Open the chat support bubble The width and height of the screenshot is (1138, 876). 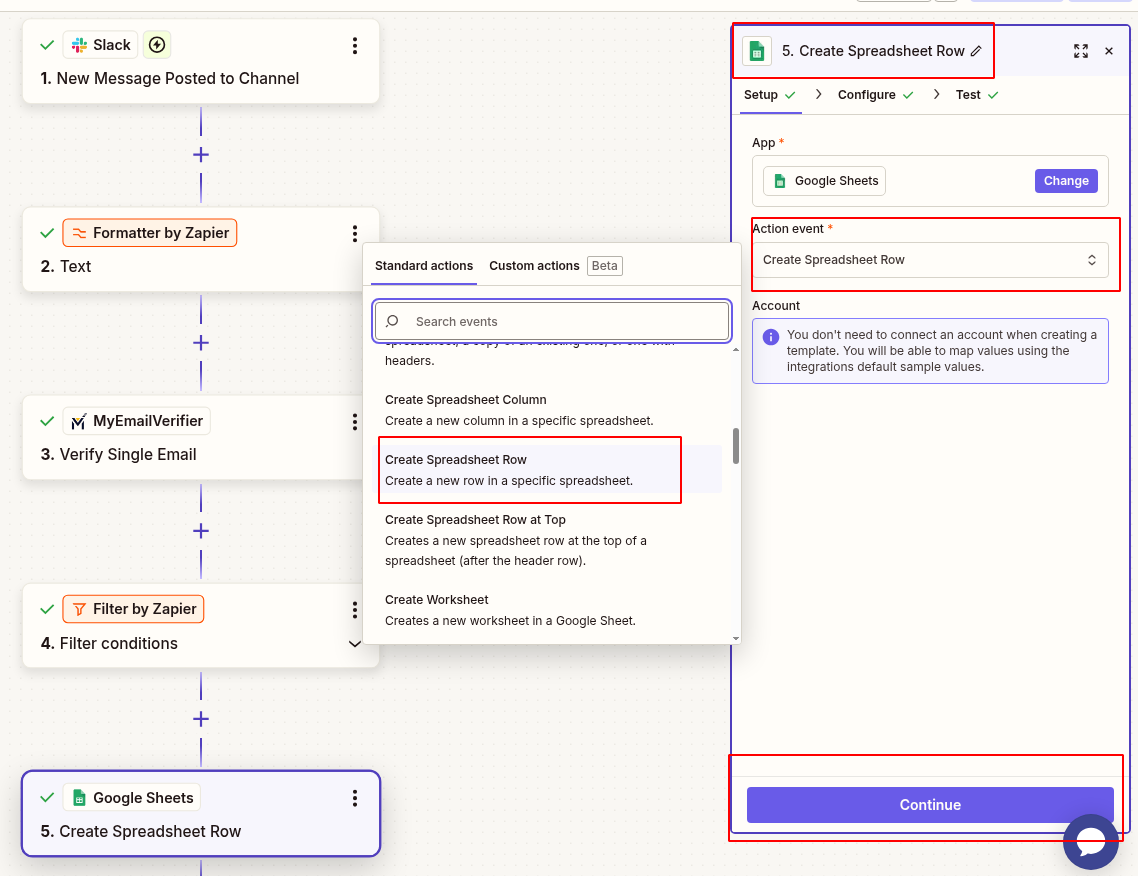pyautogui.click(x=1091, y=842)
